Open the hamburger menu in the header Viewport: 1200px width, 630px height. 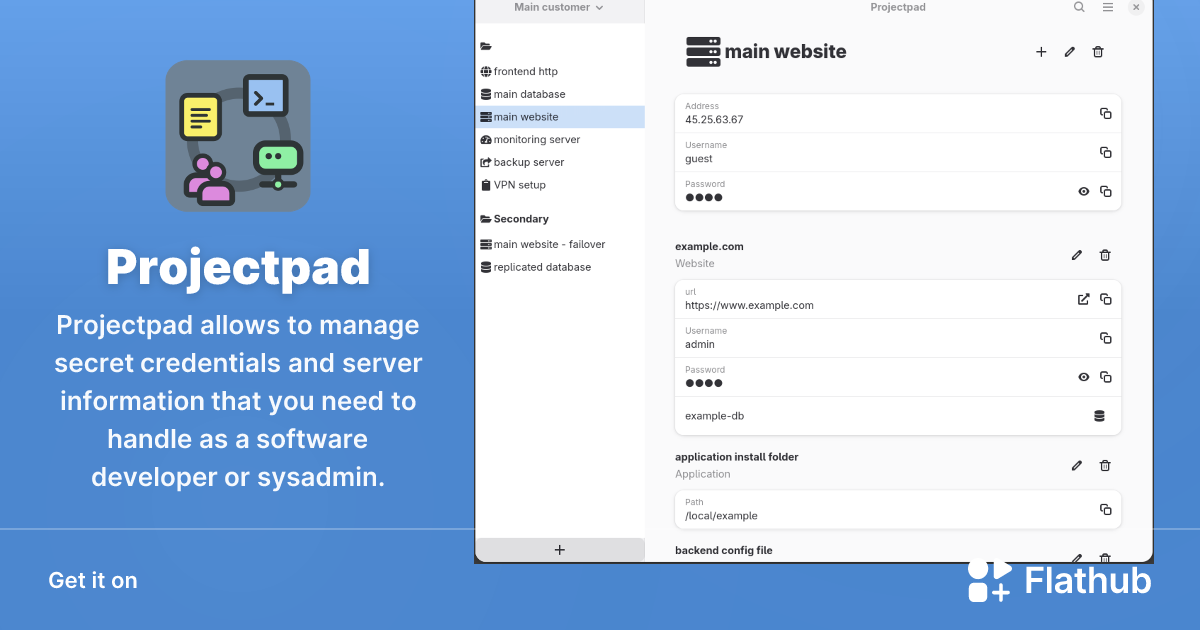click(1107, 7)
